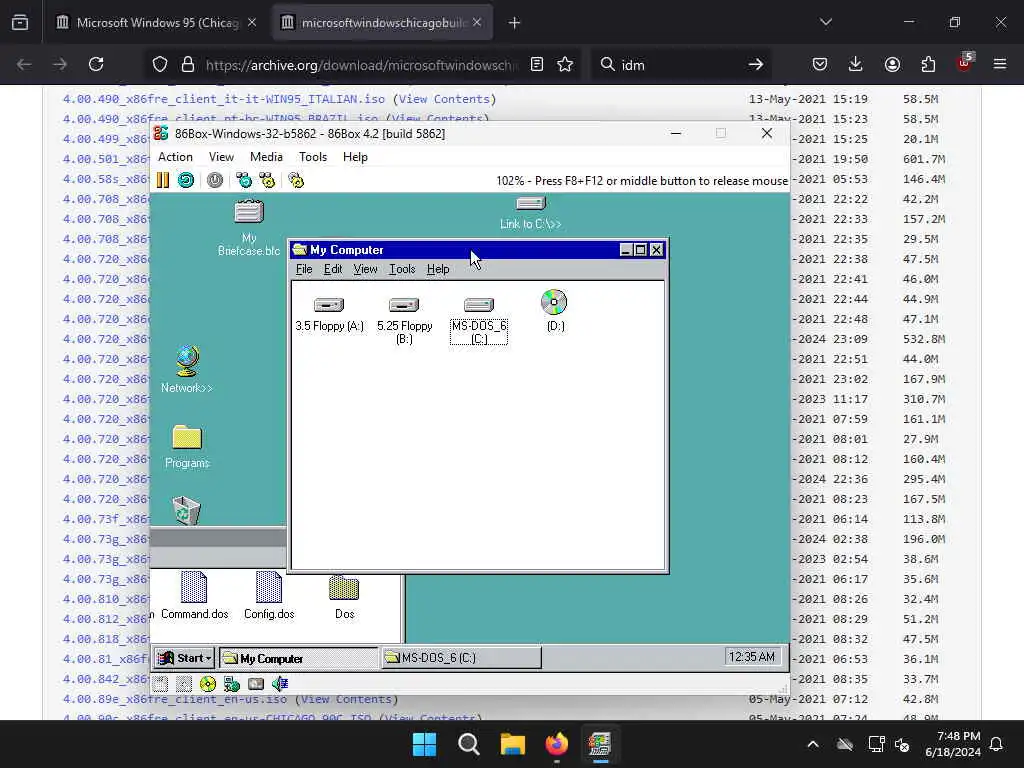
Task: Open the Firefox account icon
Action: pyautogui.click(x=892, y=64)
